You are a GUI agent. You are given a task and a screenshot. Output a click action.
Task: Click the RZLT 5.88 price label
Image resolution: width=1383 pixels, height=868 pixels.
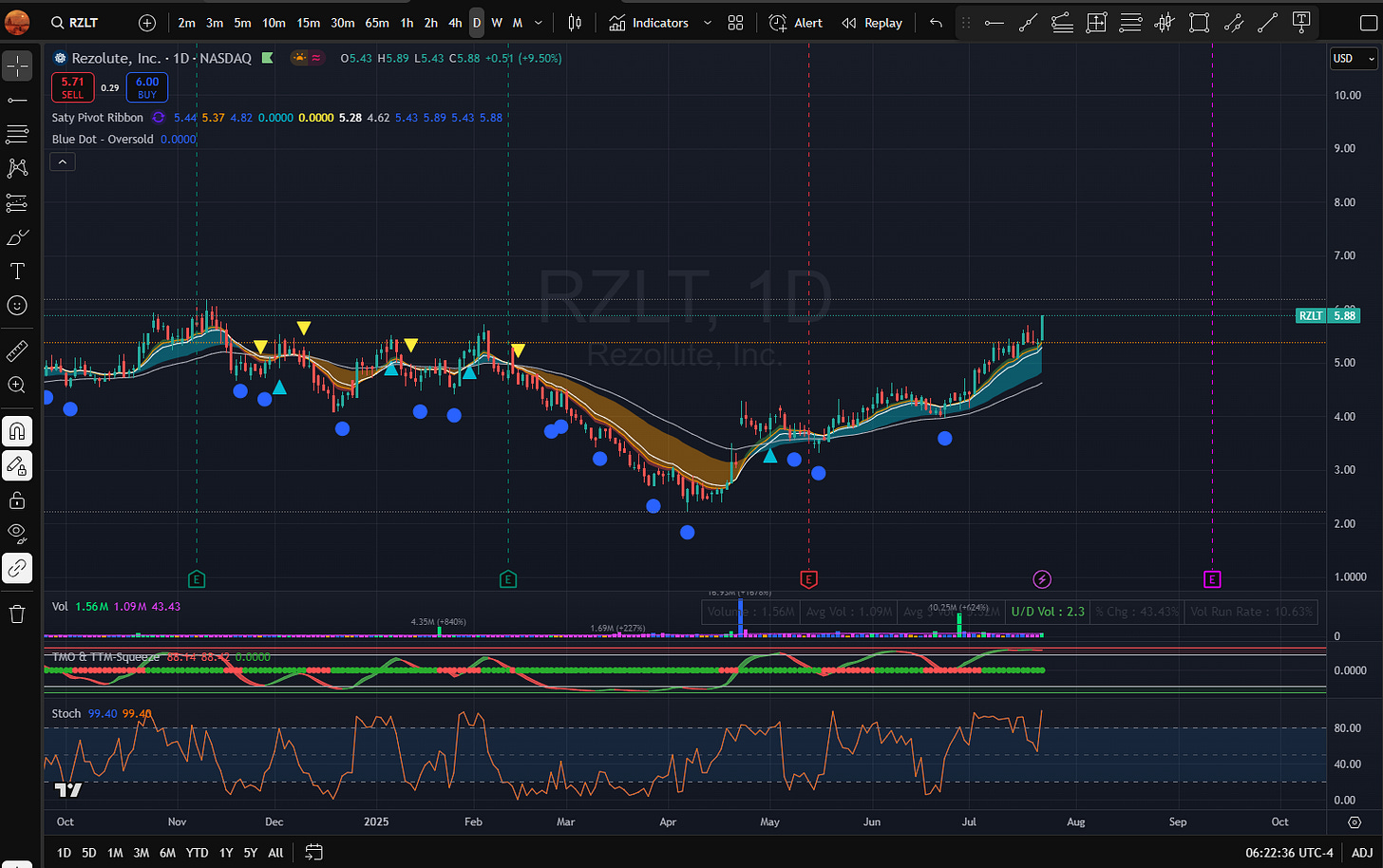point(1327,315)
